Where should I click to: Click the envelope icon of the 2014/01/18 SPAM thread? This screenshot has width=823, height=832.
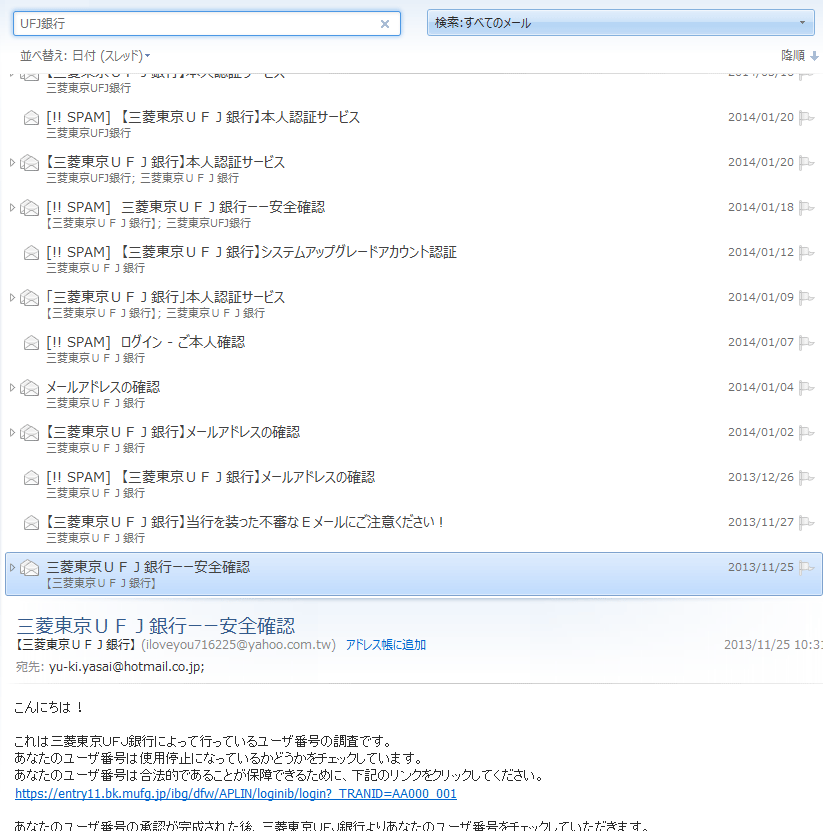click(30, 208)
